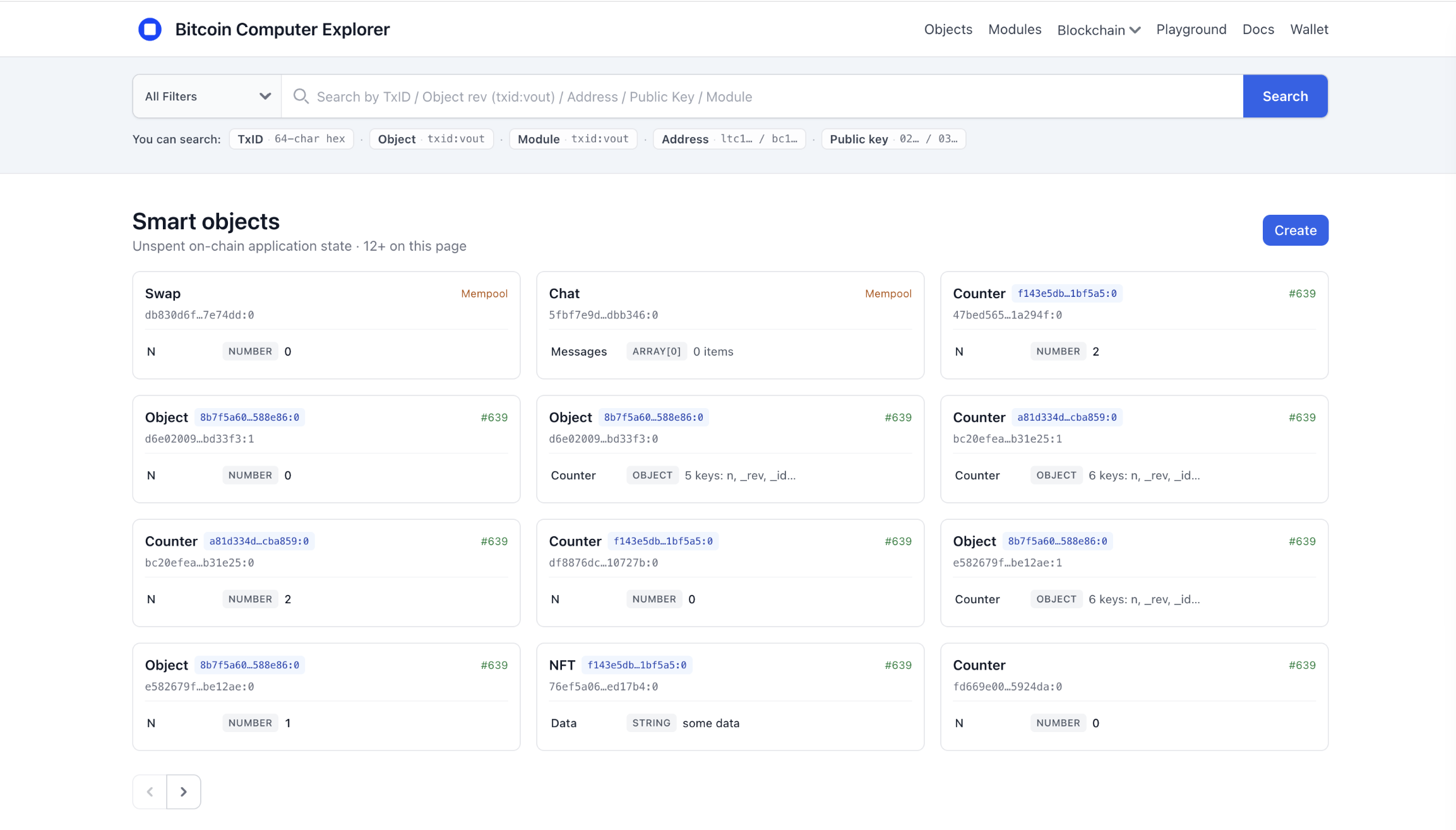Click the Bitcoin Computer logo icon

click(x=150, y=29)
